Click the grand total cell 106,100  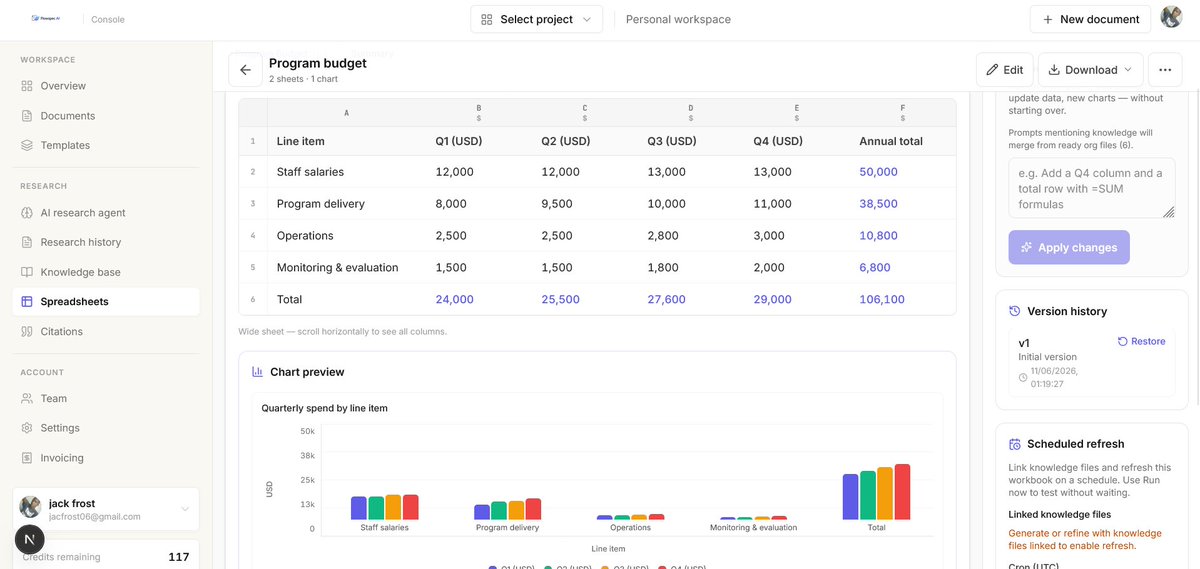[902, 300]
